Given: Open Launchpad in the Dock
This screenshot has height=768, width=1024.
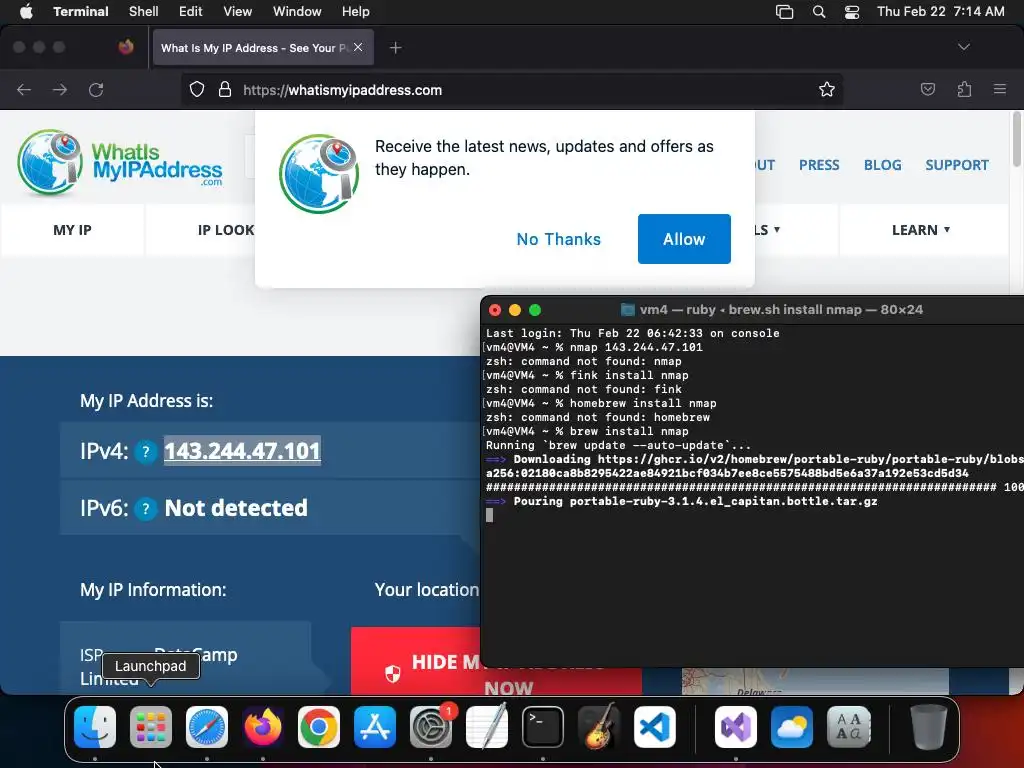Looking at the screenshot, I should coord(151,727).
